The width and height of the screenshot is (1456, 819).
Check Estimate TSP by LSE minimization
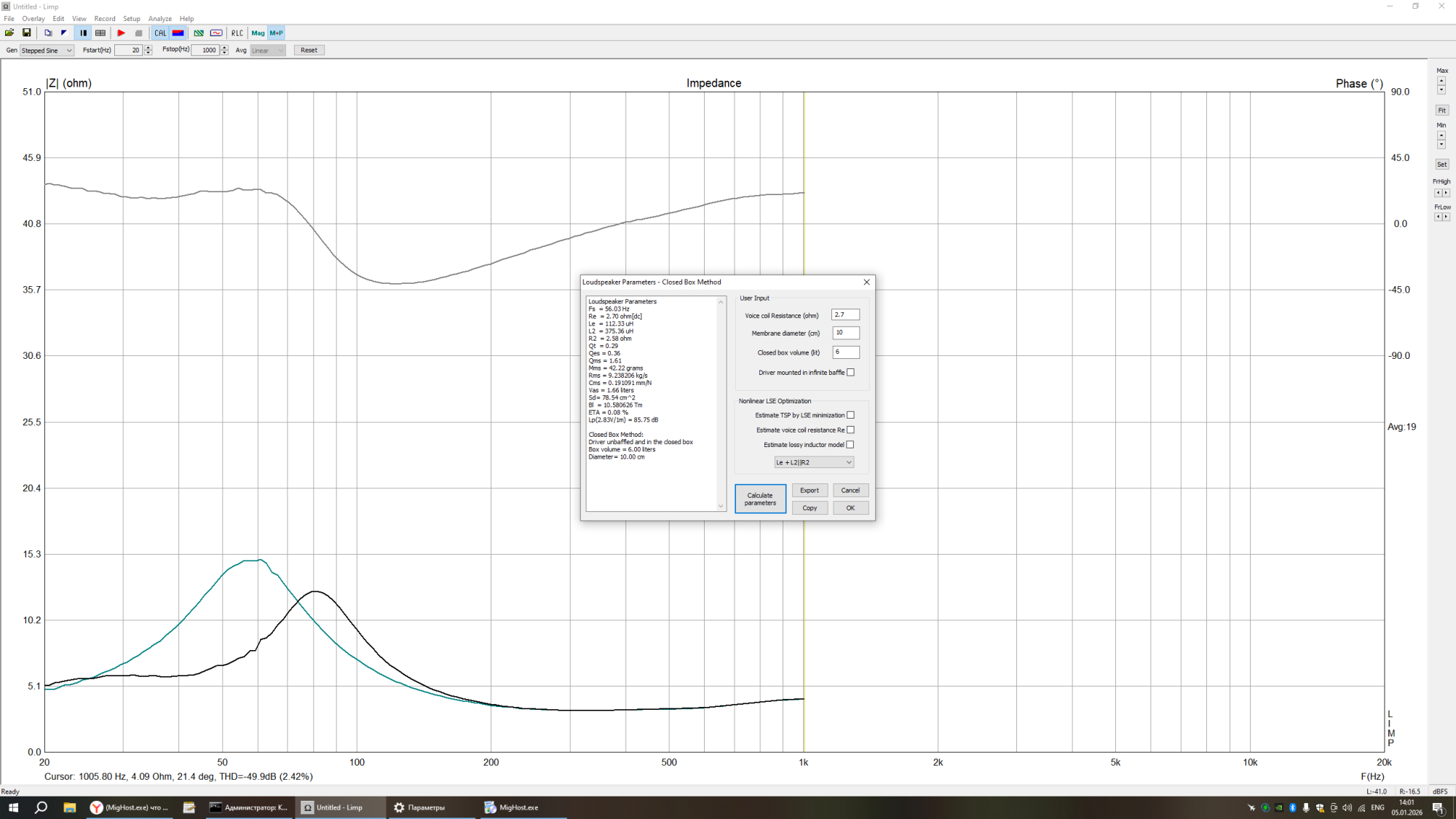tap(850, 415)
